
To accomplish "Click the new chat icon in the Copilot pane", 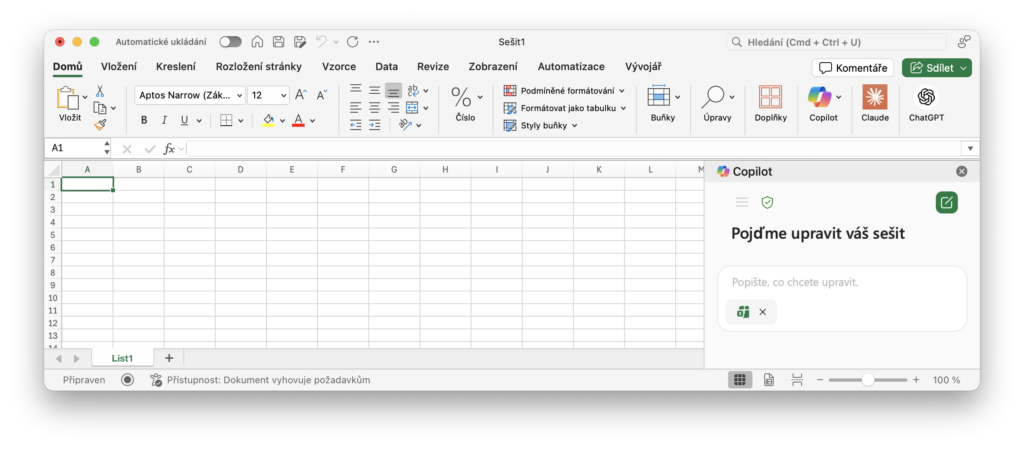I will [946, 202].
